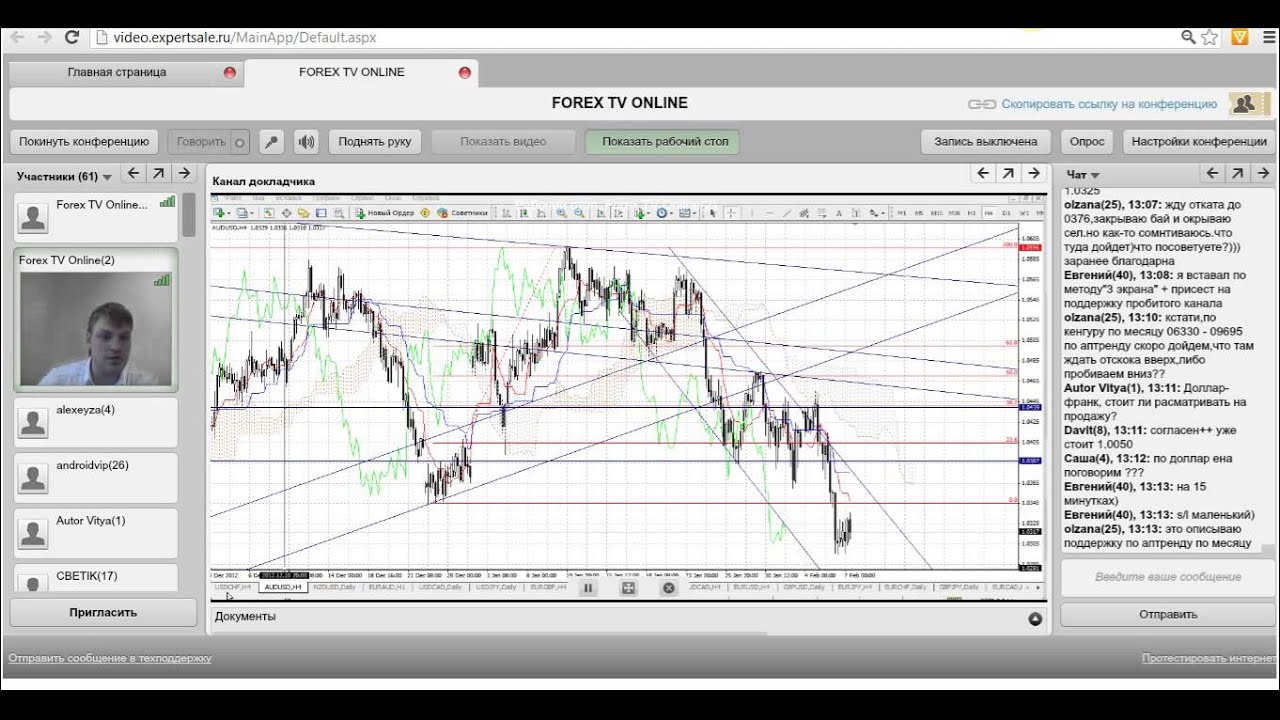The height and width of the screenshot is (720, 1280).
Task: Click left arrow in Канал докладчика panel
Action: tap(983, 174)
